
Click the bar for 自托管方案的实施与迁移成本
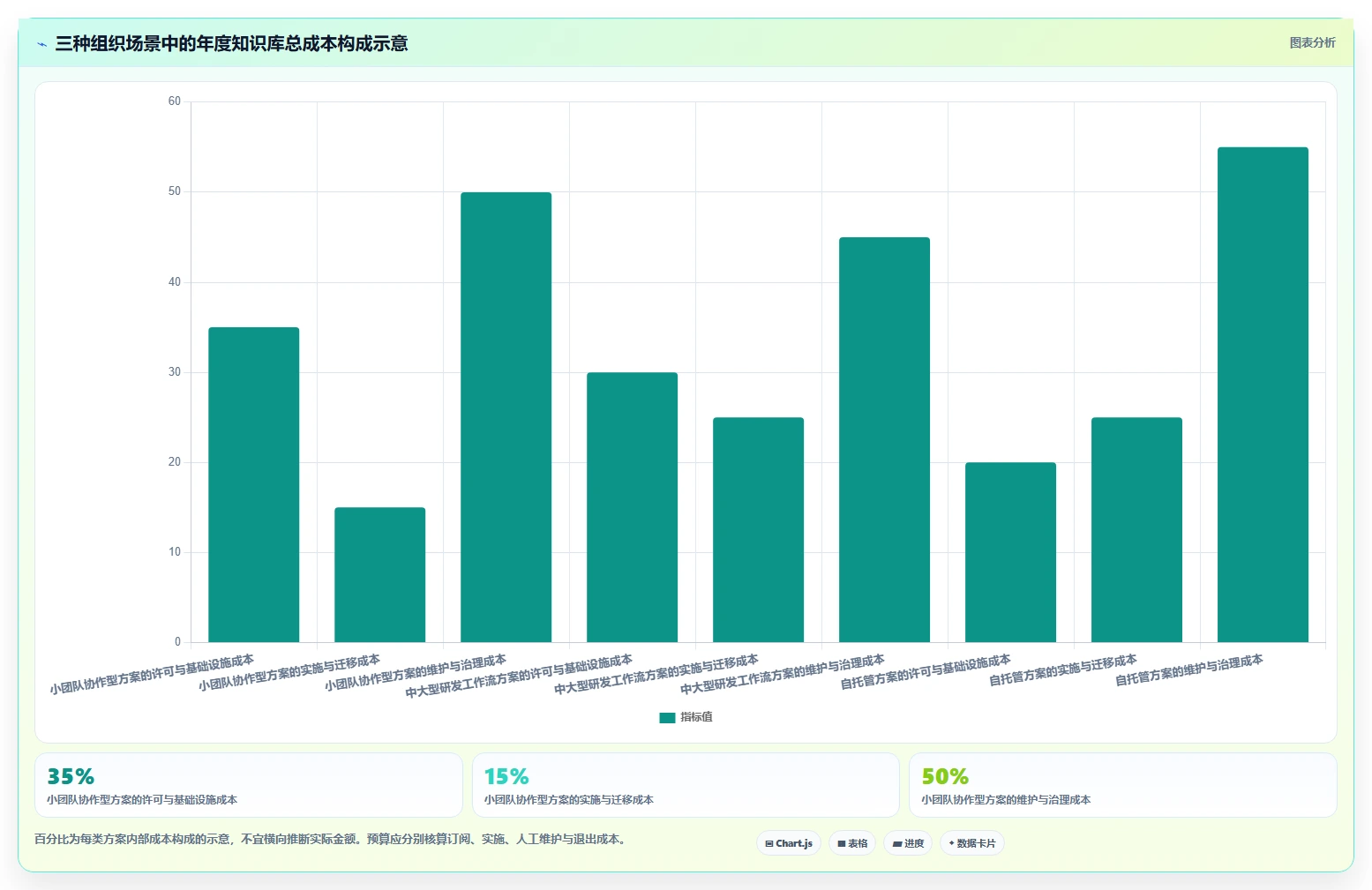[x=1137, y=529]
